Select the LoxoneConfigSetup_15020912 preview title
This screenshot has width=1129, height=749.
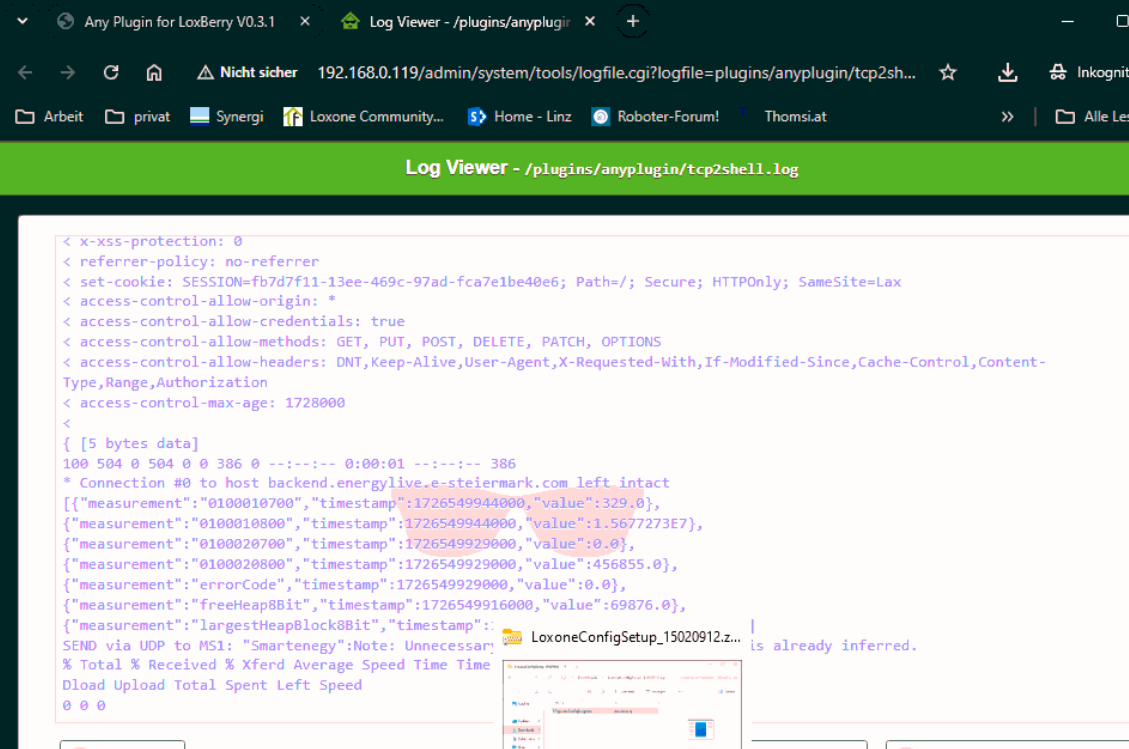636,637
